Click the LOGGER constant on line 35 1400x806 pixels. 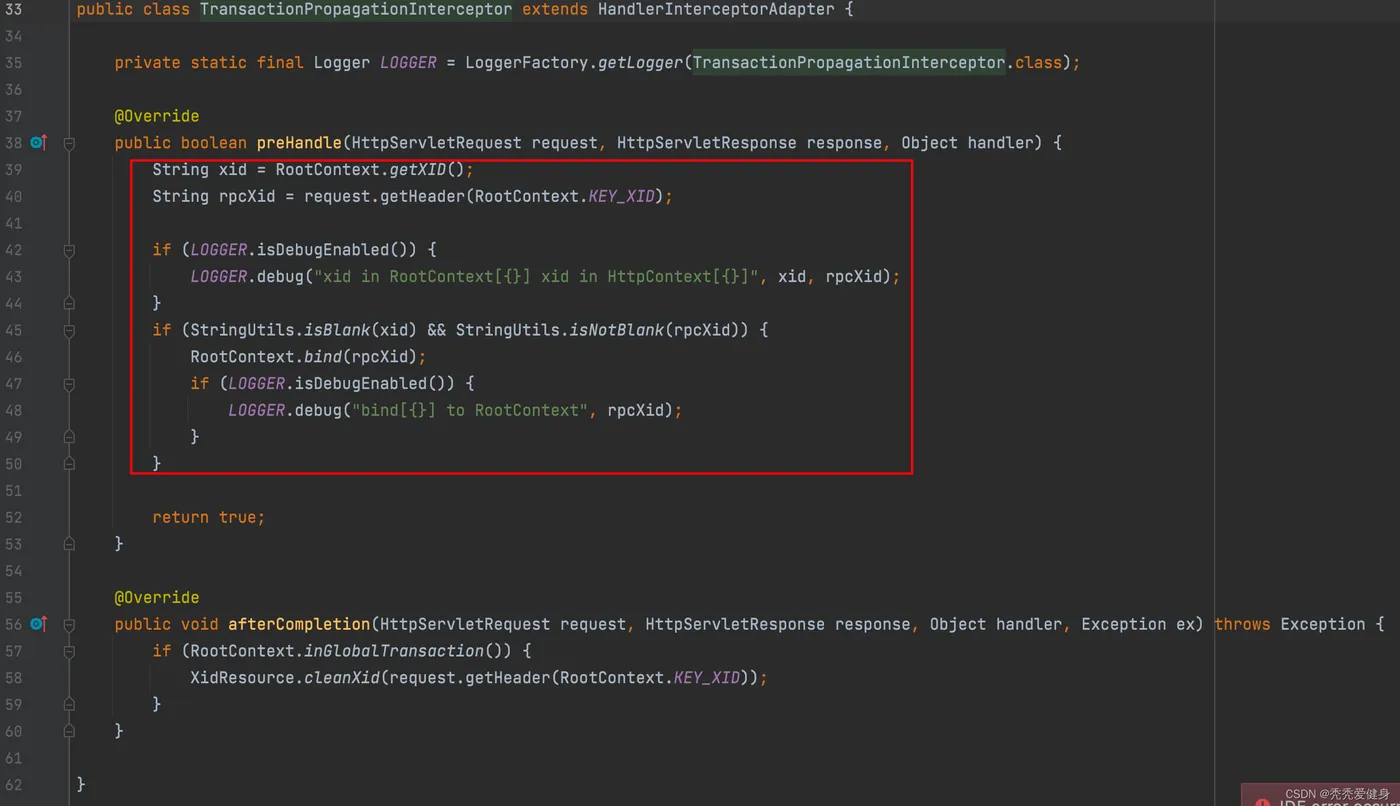408,62
